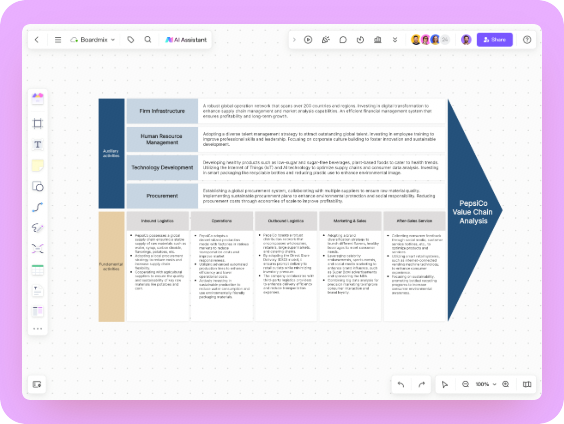This screenshot has height=424, width=564.
Task: Select the mind map tool
Action: click(37, 249)
